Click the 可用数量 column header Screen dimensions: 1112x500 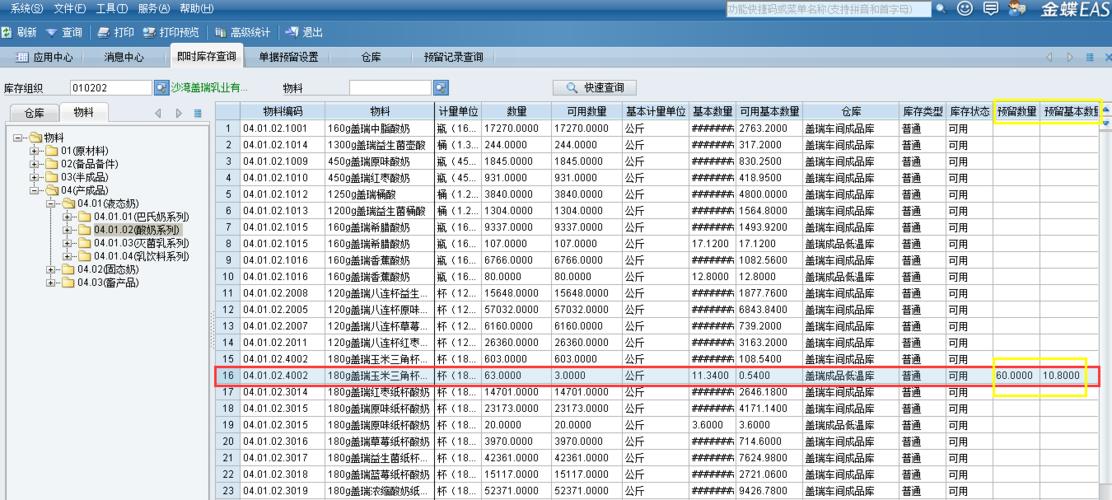(586, 111)
